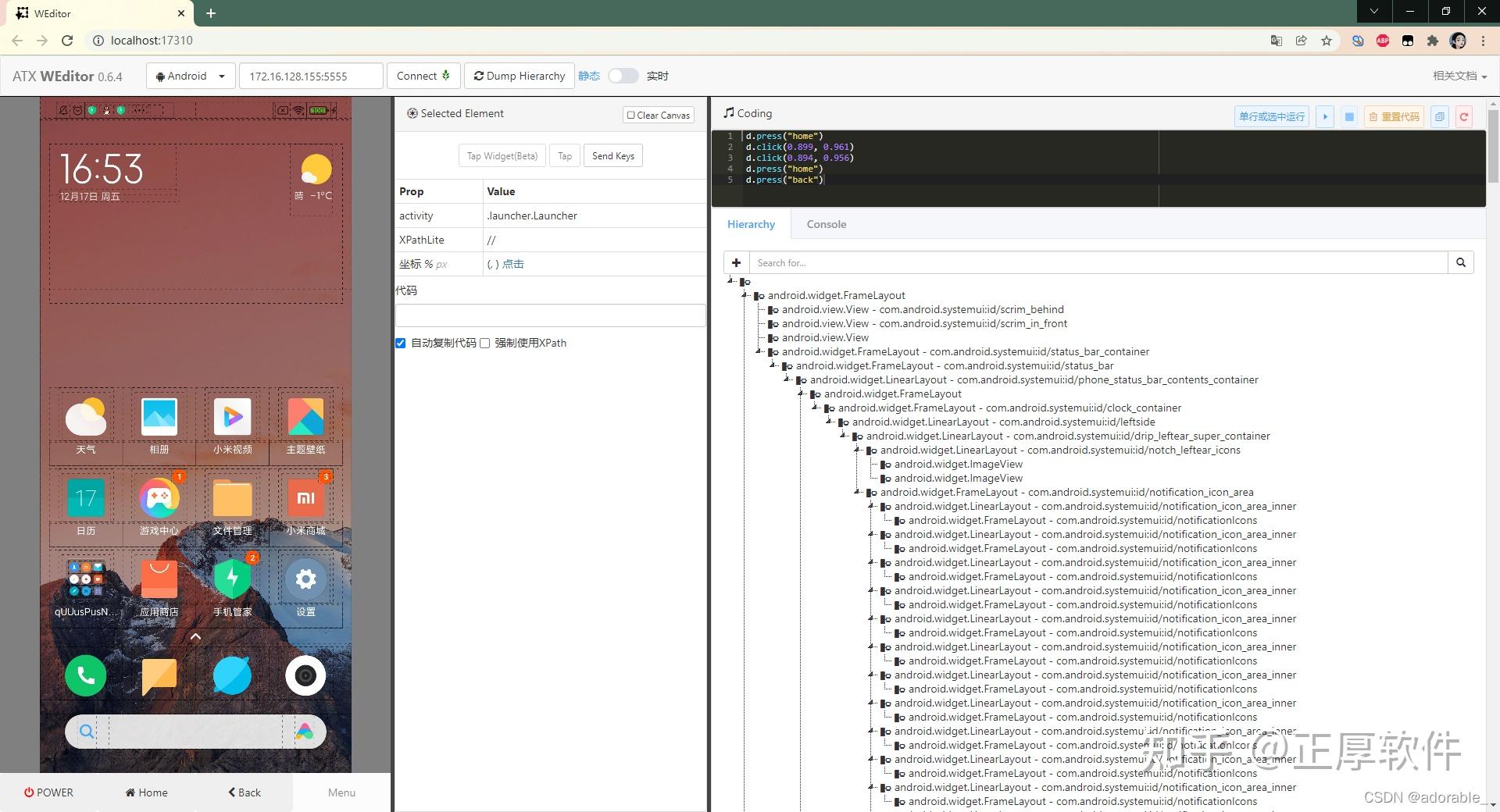
Task: Switch to the Console tab
Action: coord(826,224)
